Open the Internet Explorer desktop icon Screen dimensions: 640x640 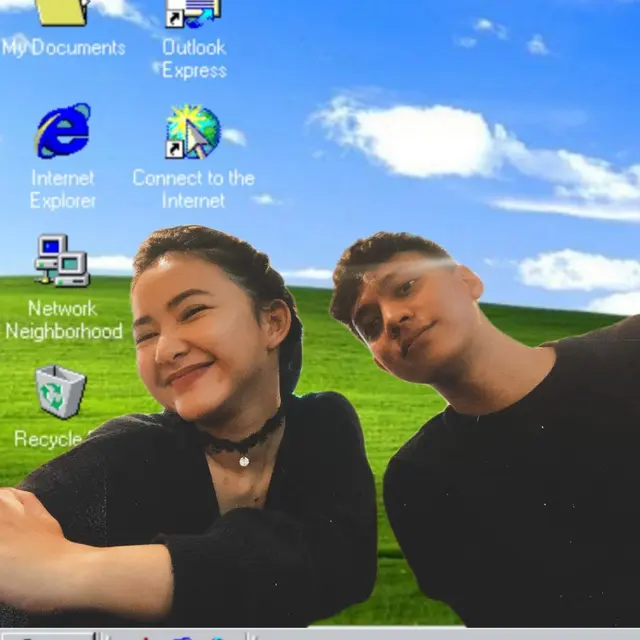[64, 131]
